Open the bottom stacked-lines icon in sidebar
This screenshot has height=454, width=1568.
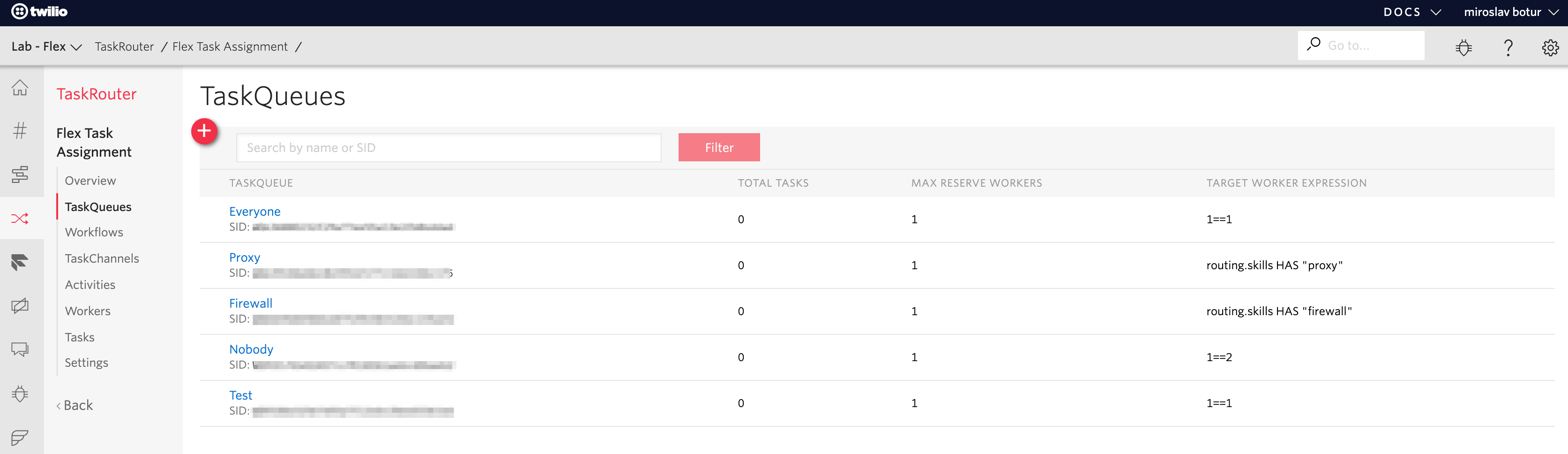pos(20,438)
